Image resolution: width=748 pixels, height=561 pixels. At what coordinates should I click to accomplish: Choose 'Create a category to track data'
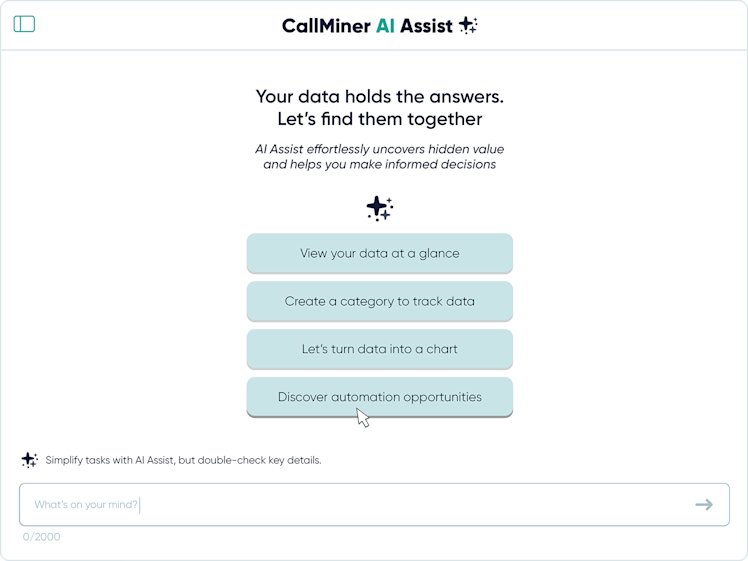coord(379,301)
